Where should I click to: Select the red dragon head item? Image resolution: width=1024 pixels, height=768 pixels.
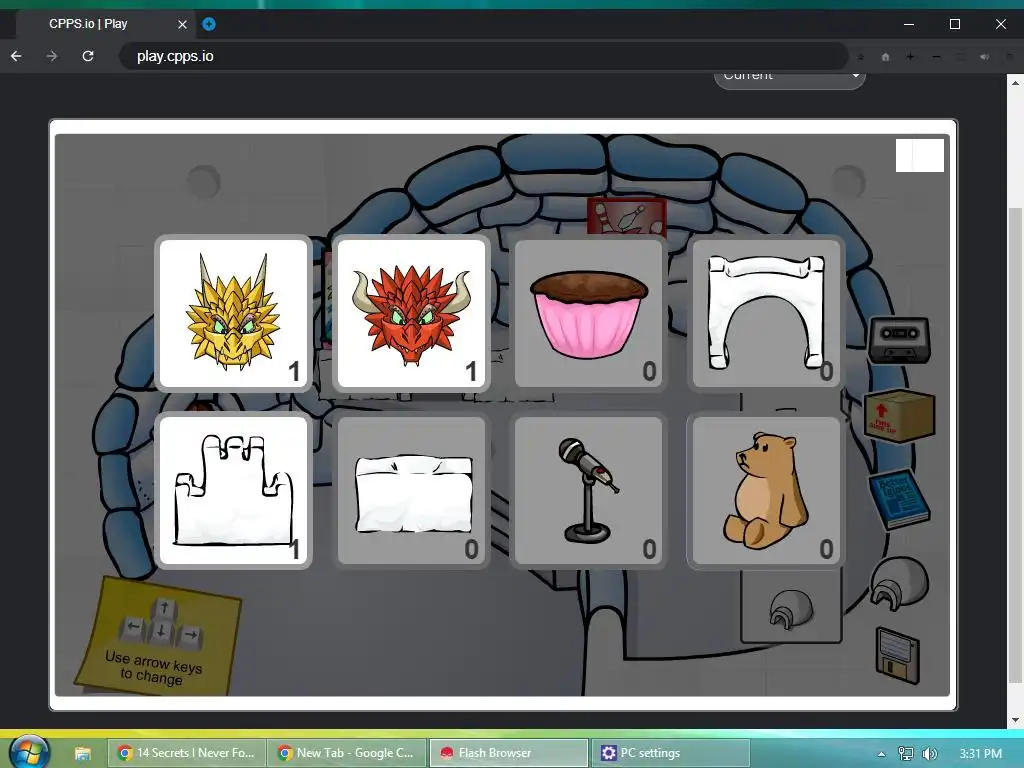pyautogui.click(x=411, y=313)
